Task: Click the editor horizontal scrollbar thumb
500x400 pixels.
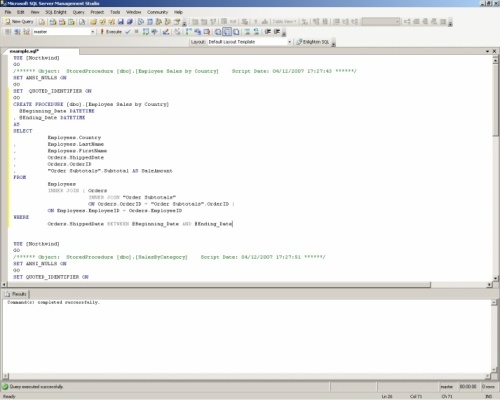Action: (x=219, y=285)
